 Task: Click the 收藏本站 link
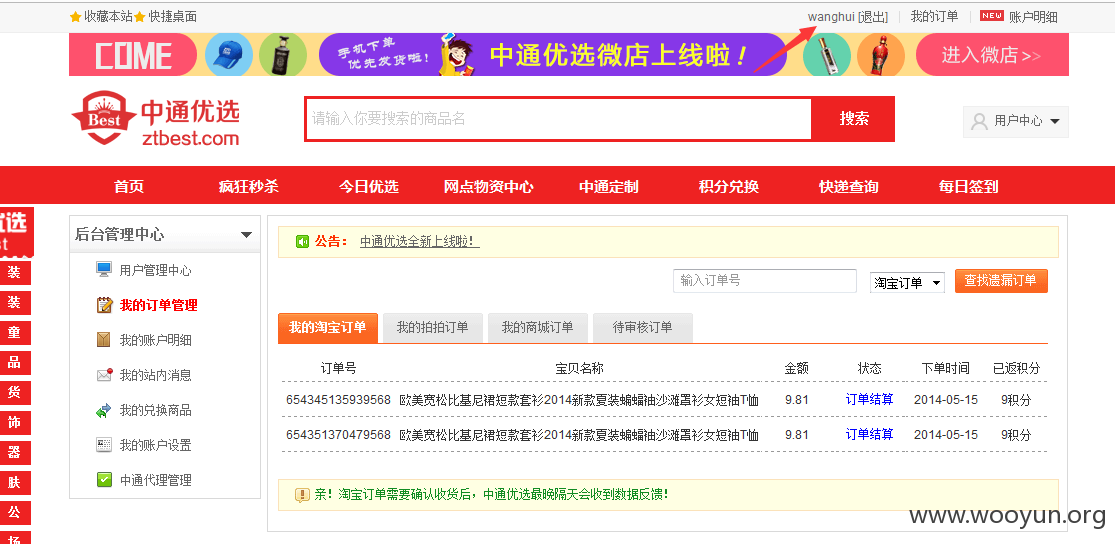(108, 16)
